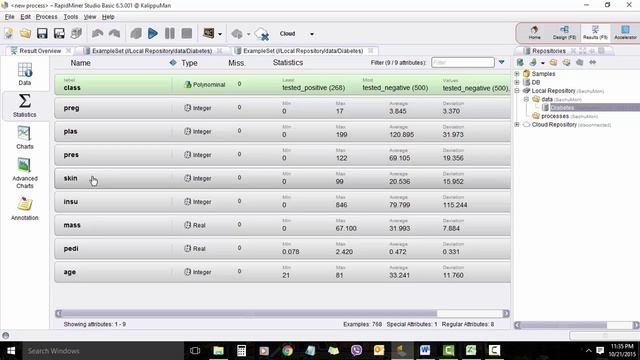The width and height of the screenshot is (640, 360).
Task: Open the Tools menu
Action: [71, 17]
